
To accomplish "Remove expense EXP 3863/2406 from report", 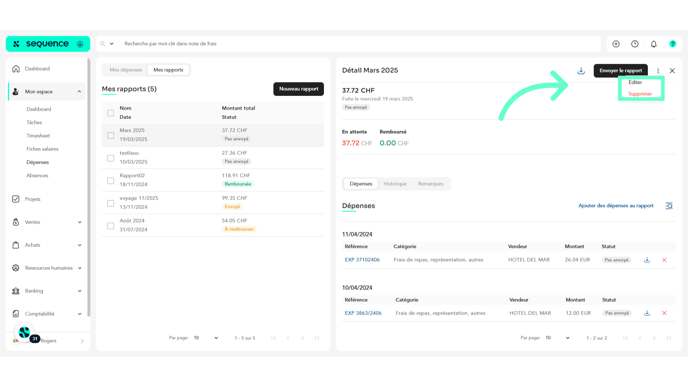I will click(664, 313).
